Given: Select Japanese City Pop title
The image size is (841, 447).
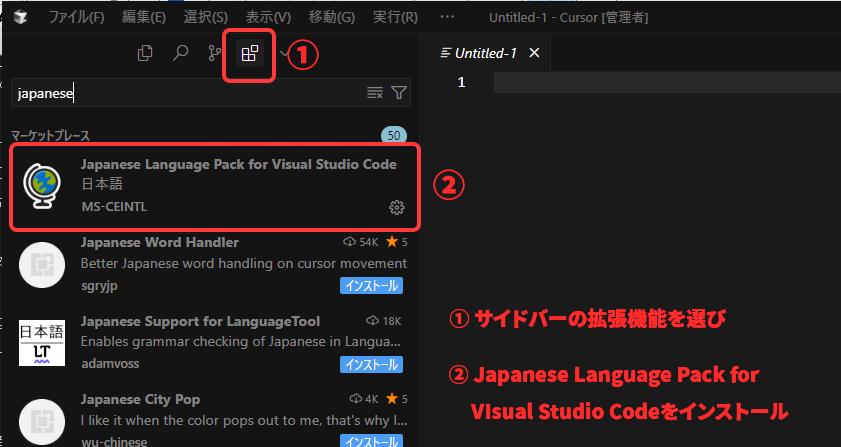Looking at the screenshot, I should [140, 399].
